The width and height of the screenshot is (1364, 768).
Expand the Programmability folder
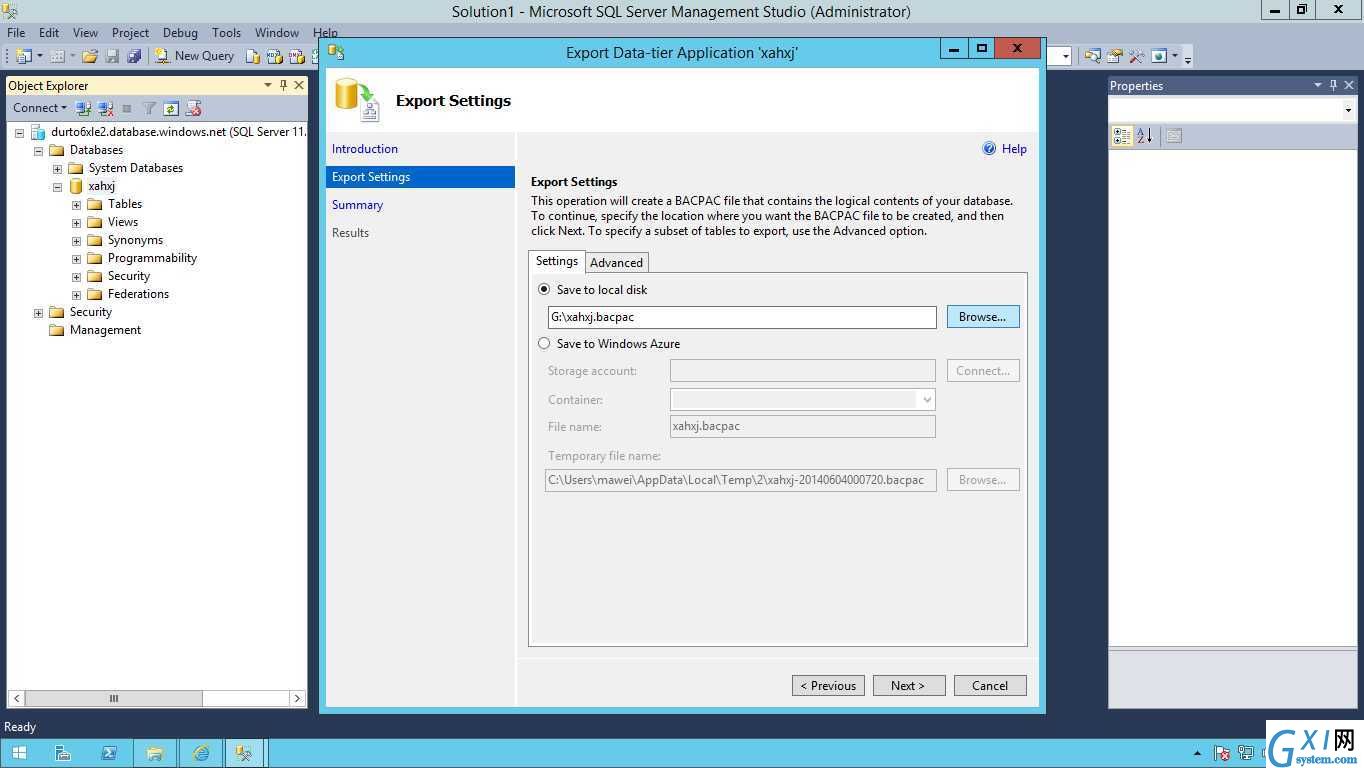[x=76, y=258]
